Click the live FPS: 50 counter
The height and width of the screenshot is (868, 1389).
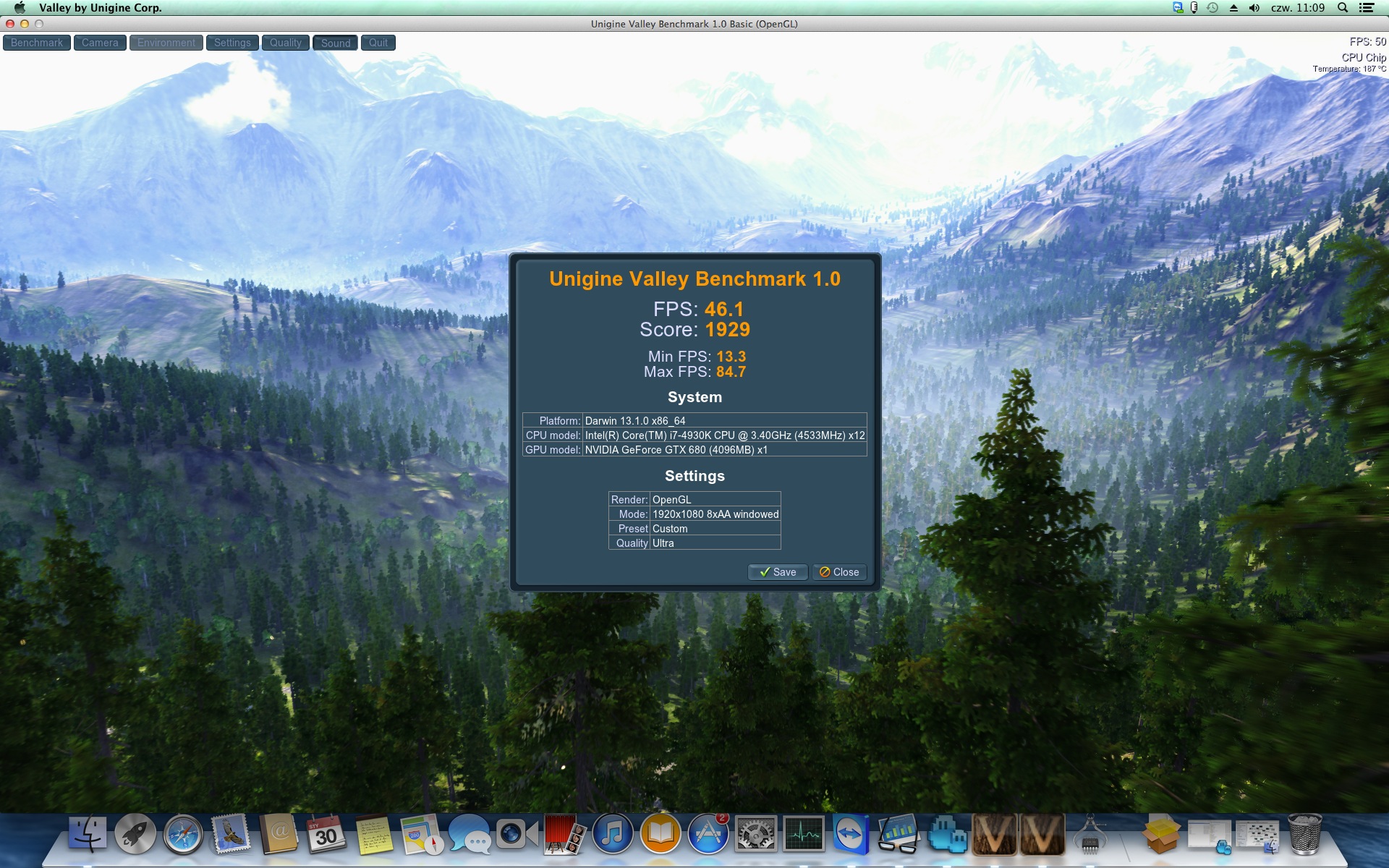(1367, 42)
